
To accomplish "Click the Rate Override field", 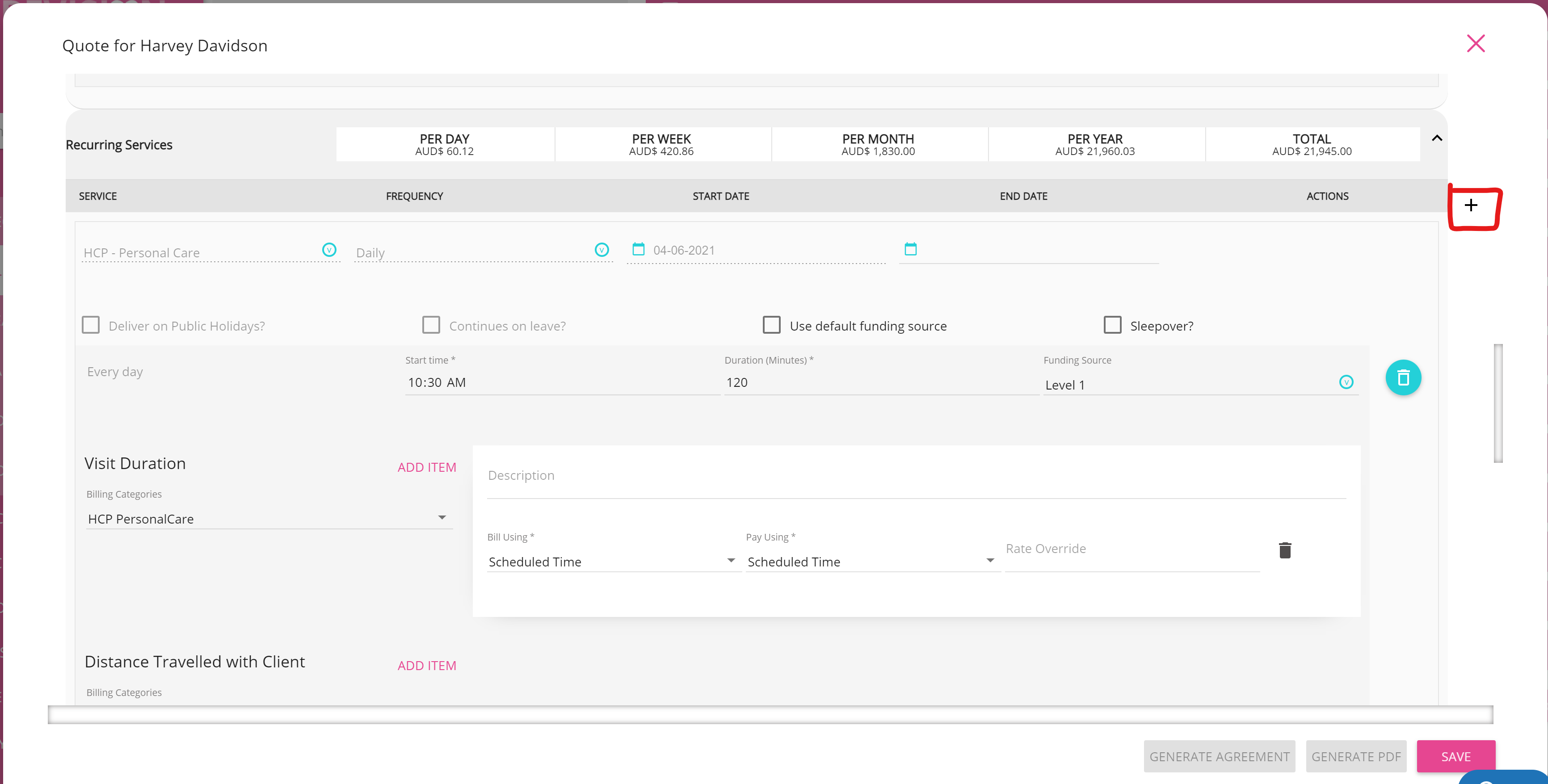I will pos(1132,550).
